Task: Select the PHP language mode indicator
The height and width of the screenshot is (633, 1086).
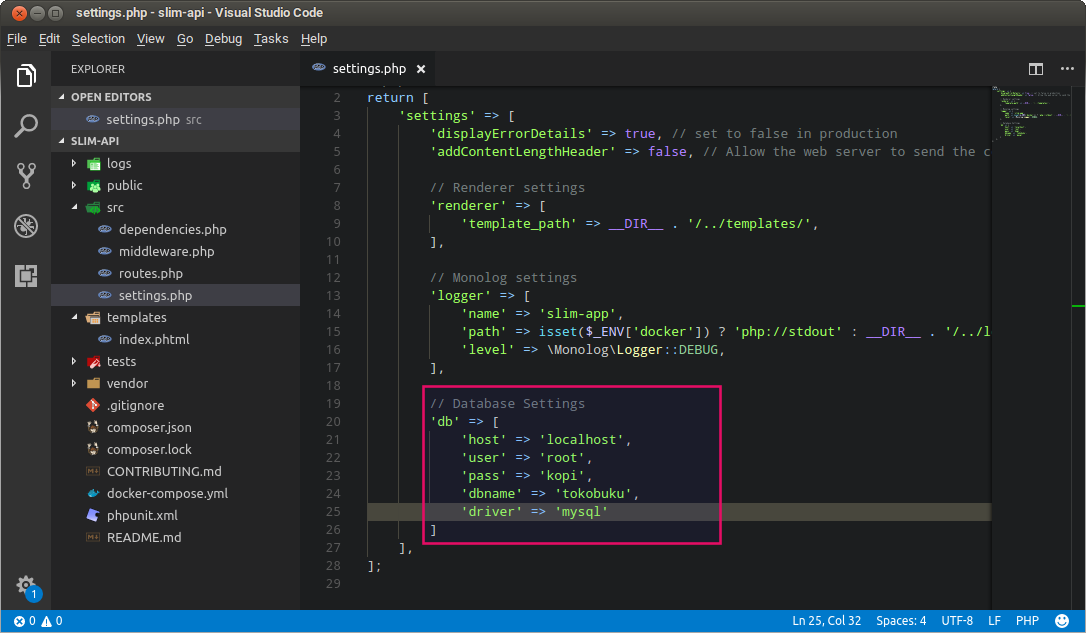Action: pos(1027,620)
